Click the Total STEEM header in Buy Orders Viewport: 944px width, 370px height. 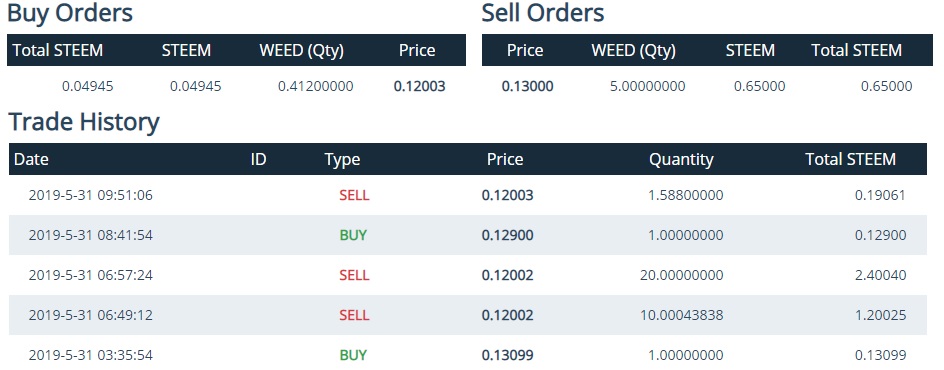[x=58, y=51]
